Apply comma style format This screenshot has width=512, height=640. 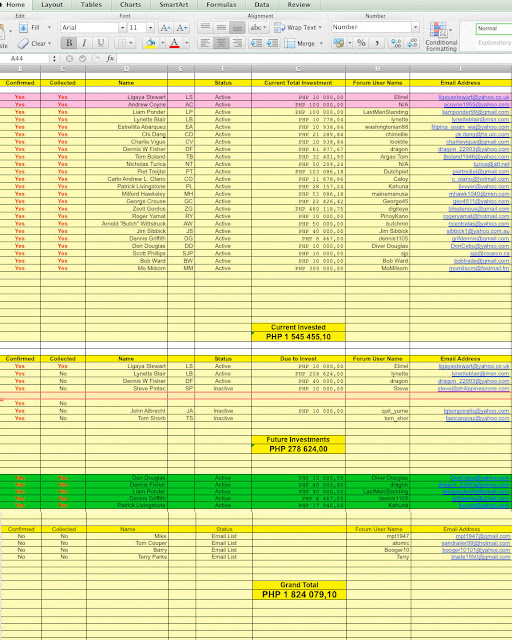click(377, 43)
